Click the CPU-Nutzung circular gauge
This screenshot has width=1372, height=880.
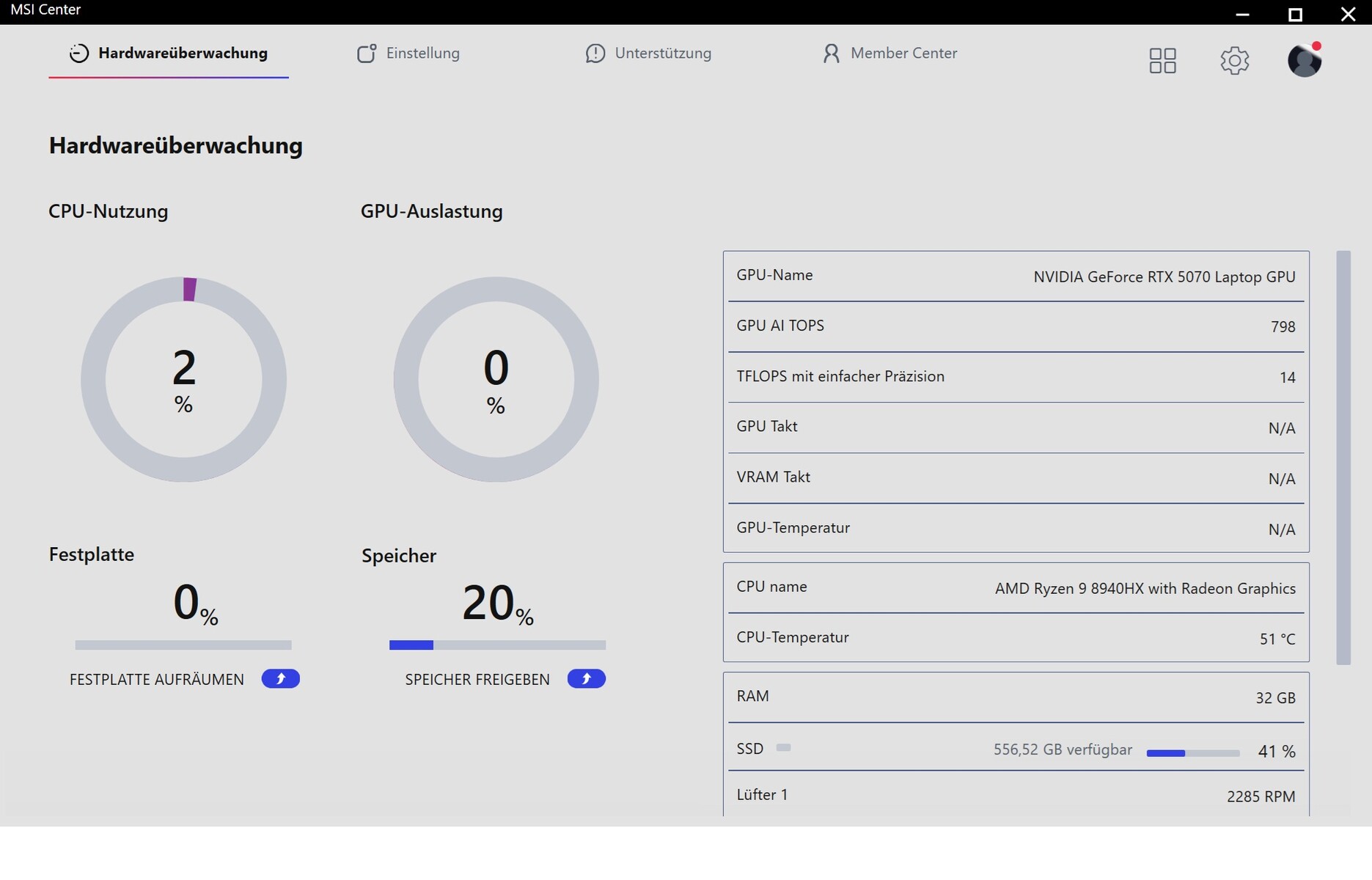(x=183, y=379)
